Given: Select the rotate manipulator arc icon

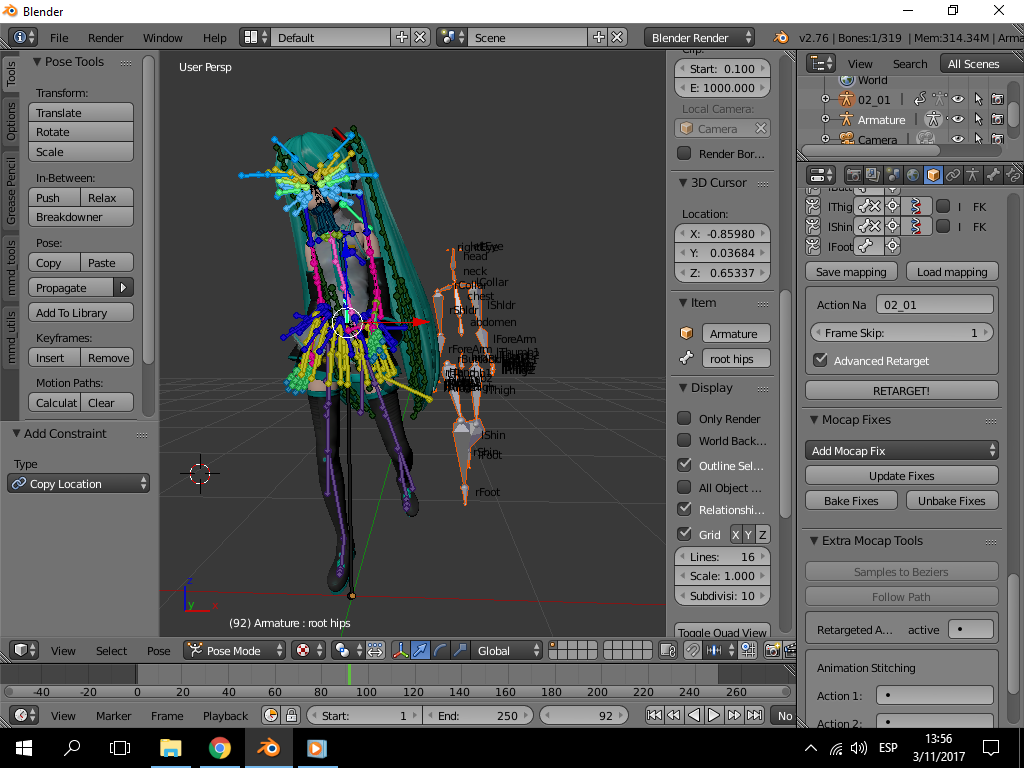Looking at the screenshot, I should pos(440,650).
